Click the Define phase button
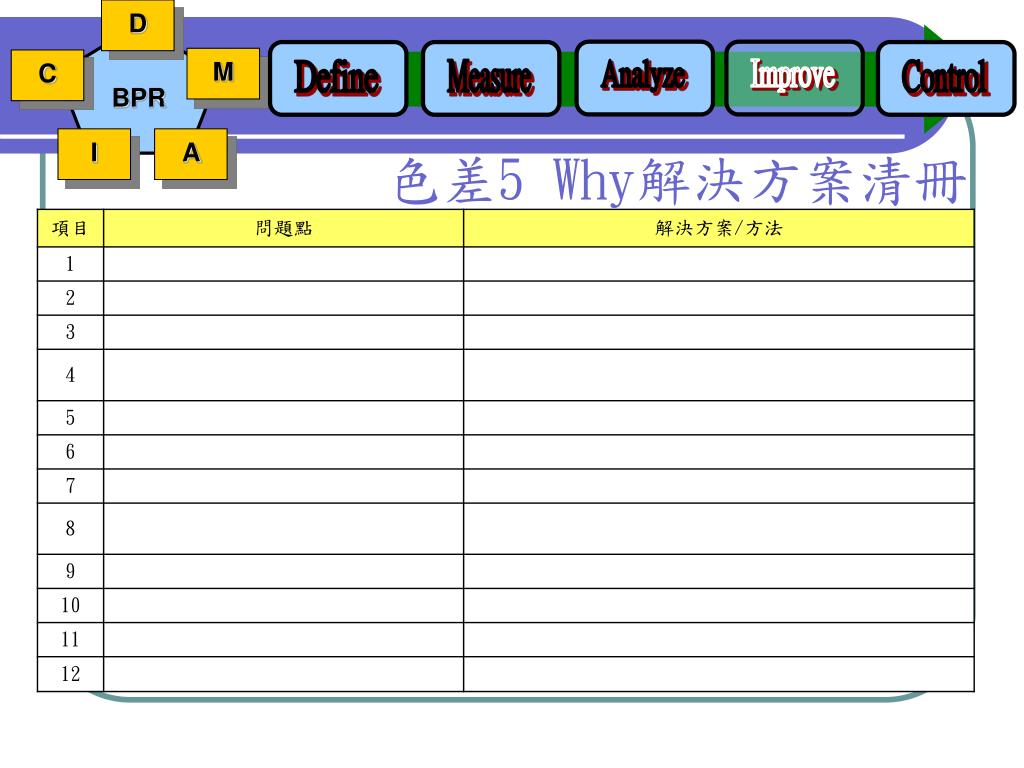The width and height of the screenshot is (1024, 768). [338, 78]
